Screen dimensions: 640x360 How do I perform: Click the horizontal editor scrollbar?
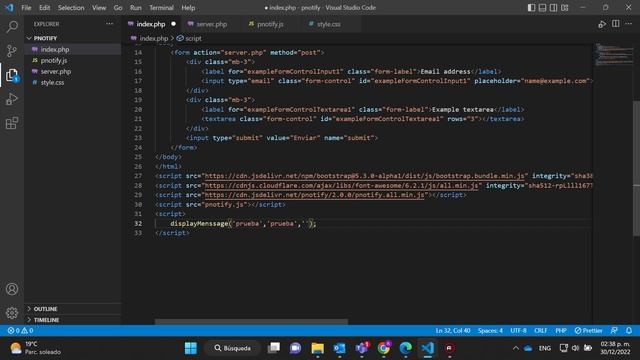pyautogui.click(x=251, y=322)
